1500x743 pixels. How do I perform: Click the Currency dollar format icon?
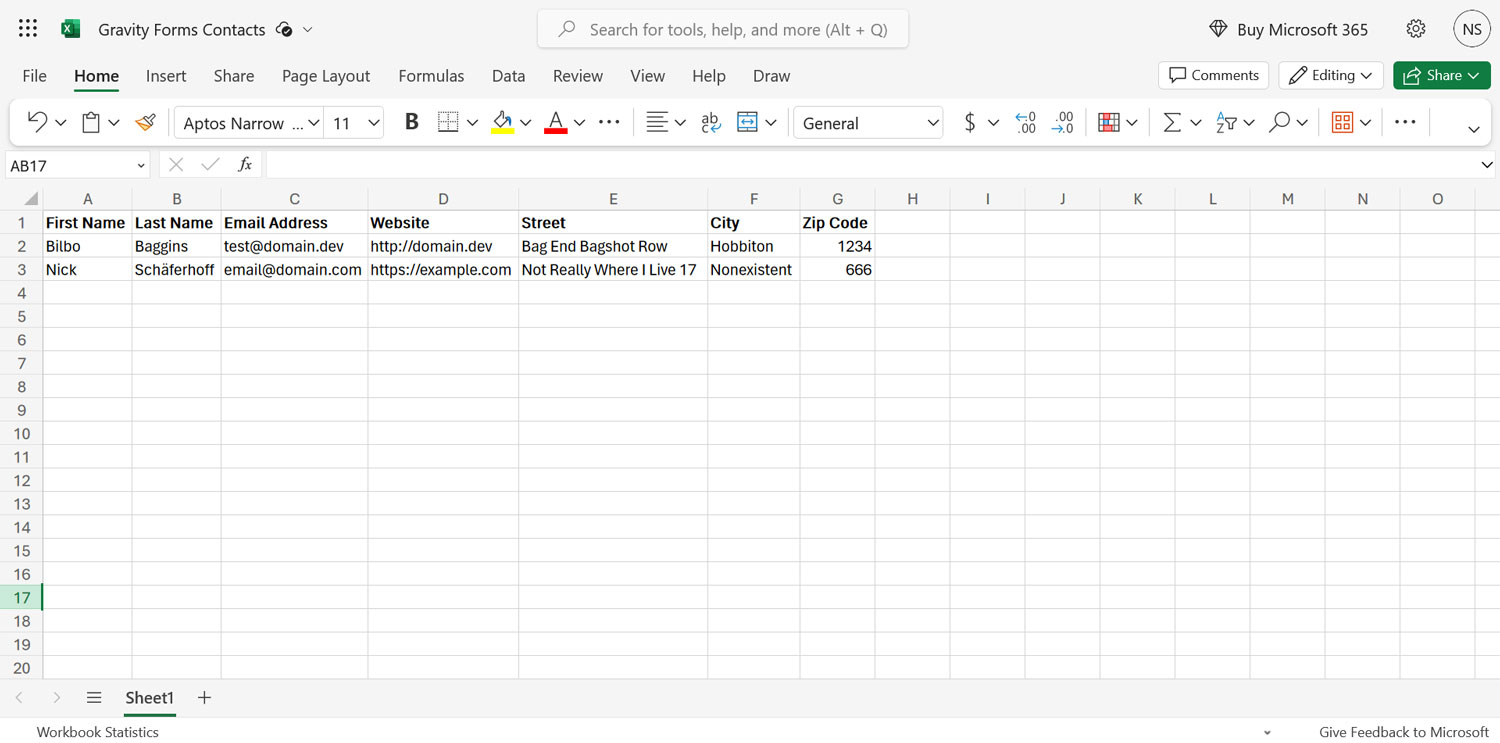tap(969, 122)
